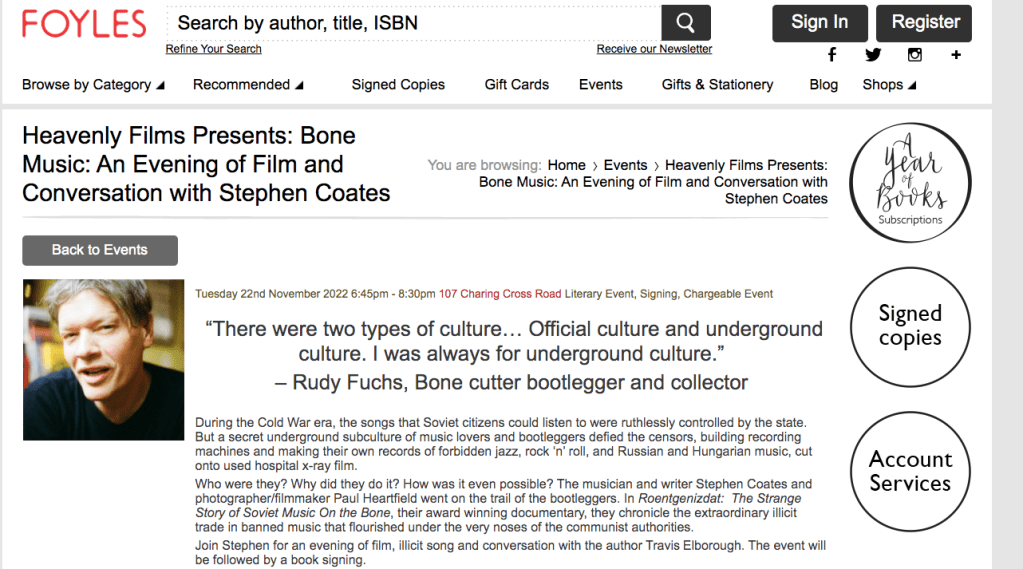This screenshot has width=1023, height=569.
Task: Open Foyles Facebook page icon
Action: coord(831,55)
